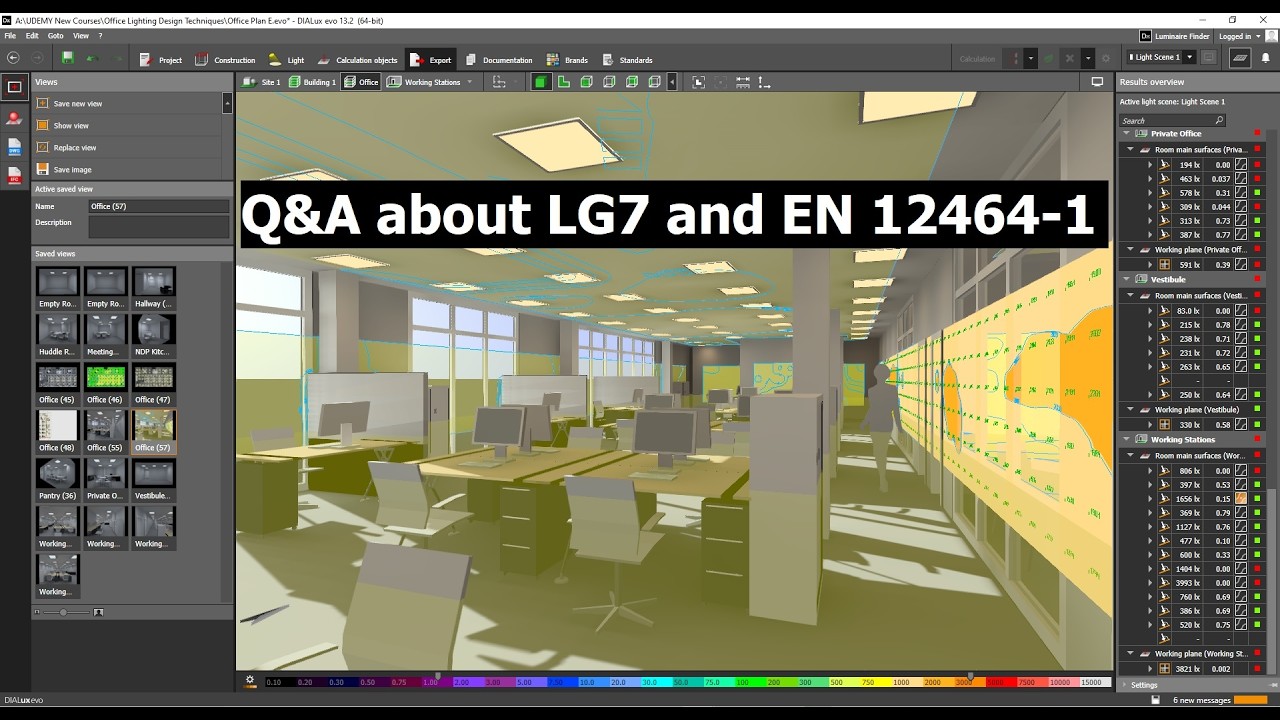1280x720 pixels.
Task: Select the Office (46) saved view thumbnail
Action: pos(105,384)
